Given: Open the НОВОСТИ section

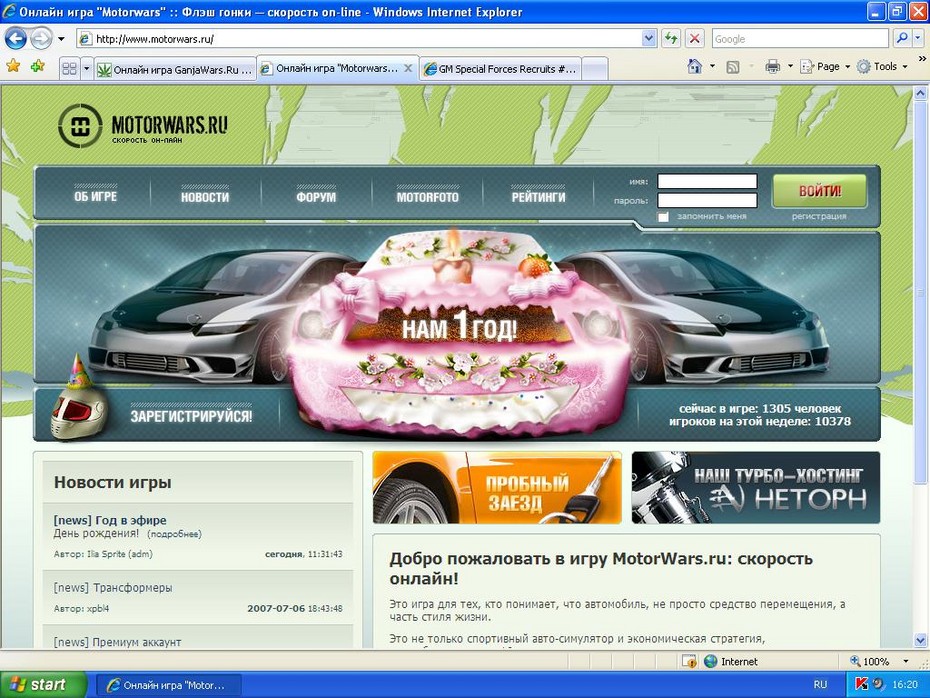Looking at the screenshot, I should click(x=205, y=197).
